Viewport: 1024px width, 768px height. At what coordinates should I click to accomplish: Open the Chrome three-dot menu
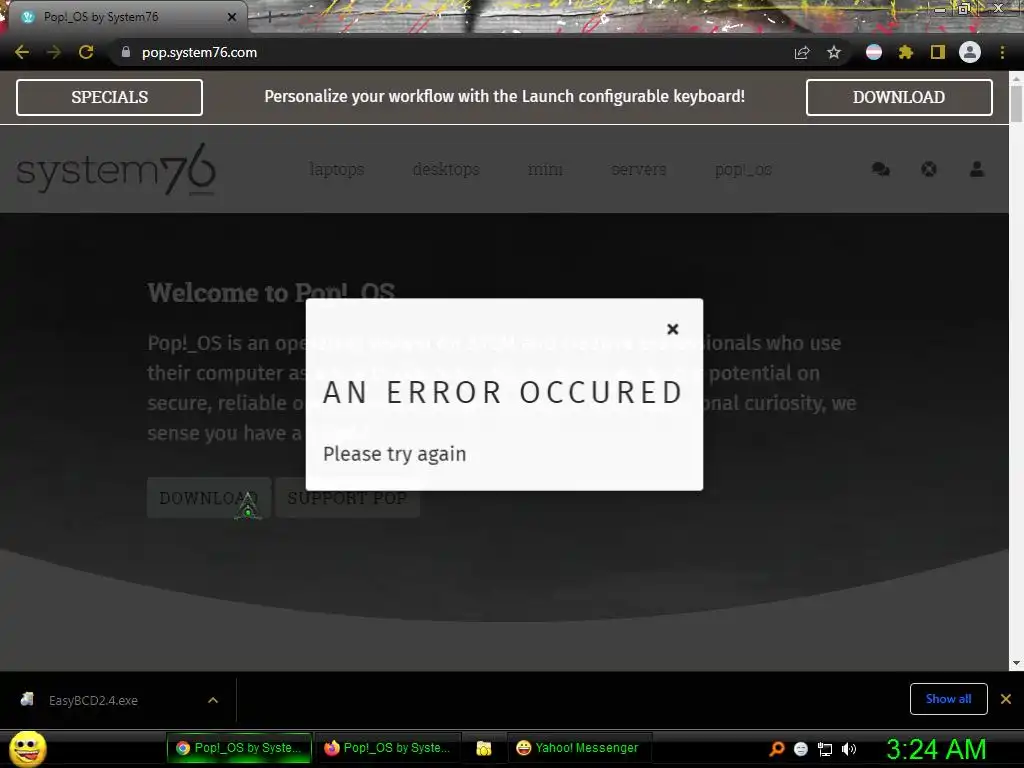click(1002, 52)
